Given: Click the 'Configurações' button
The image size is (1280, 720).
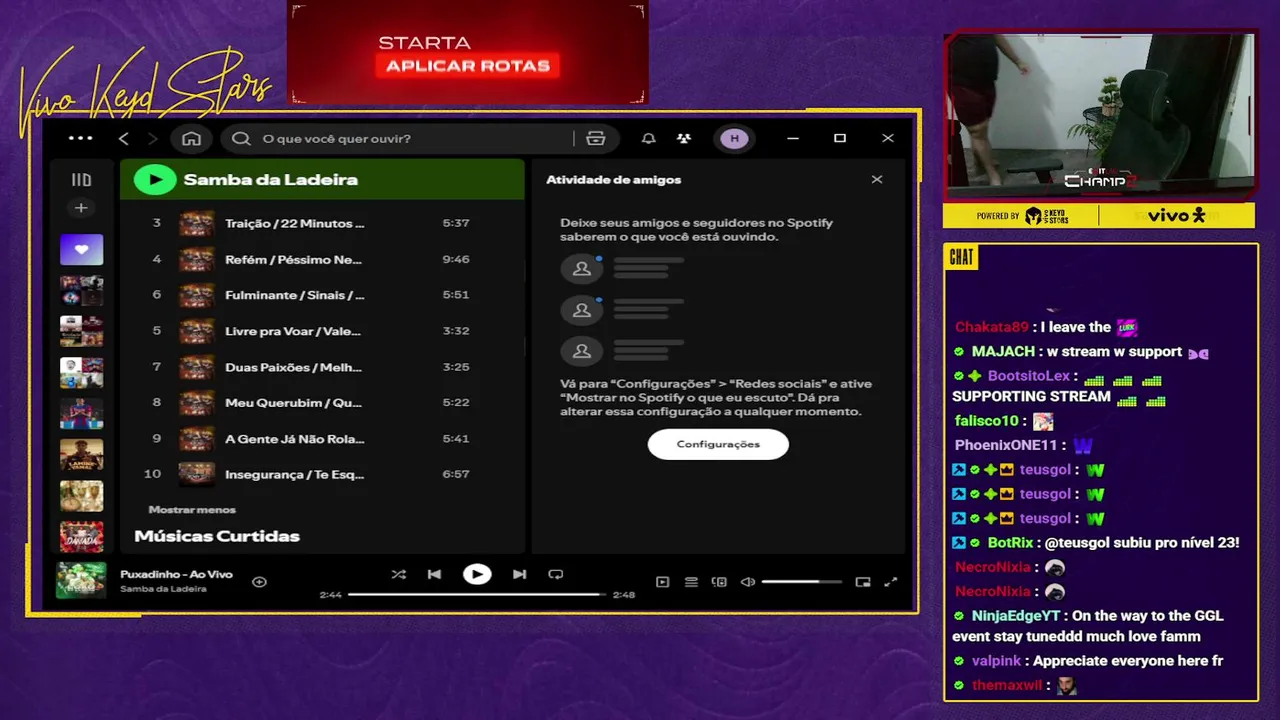Looking at the screenshot, I should tap(718, 444).
